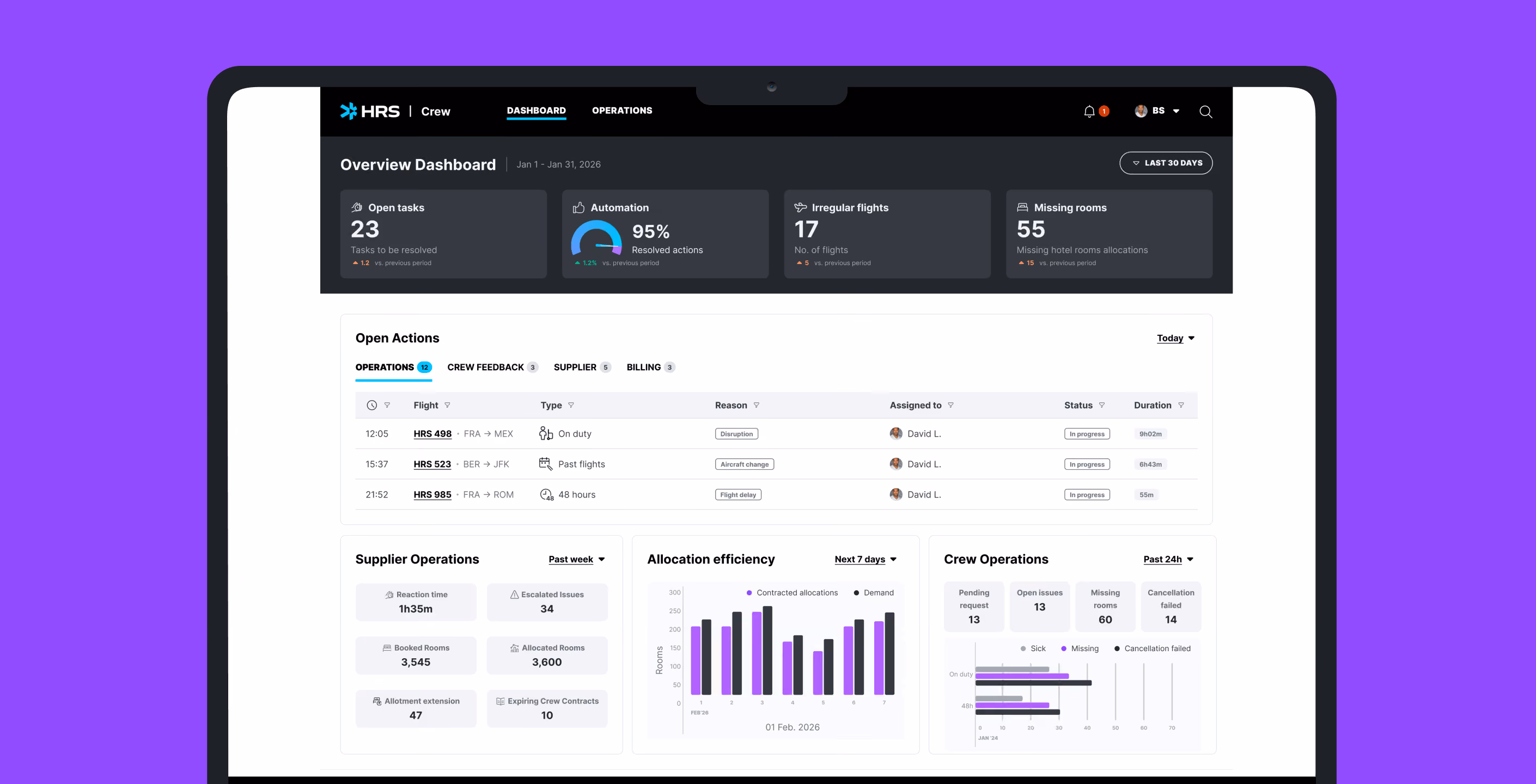Viewport: 1536px width, 784px height.
Task: Click the Reaction time icon
Action: 389,595
